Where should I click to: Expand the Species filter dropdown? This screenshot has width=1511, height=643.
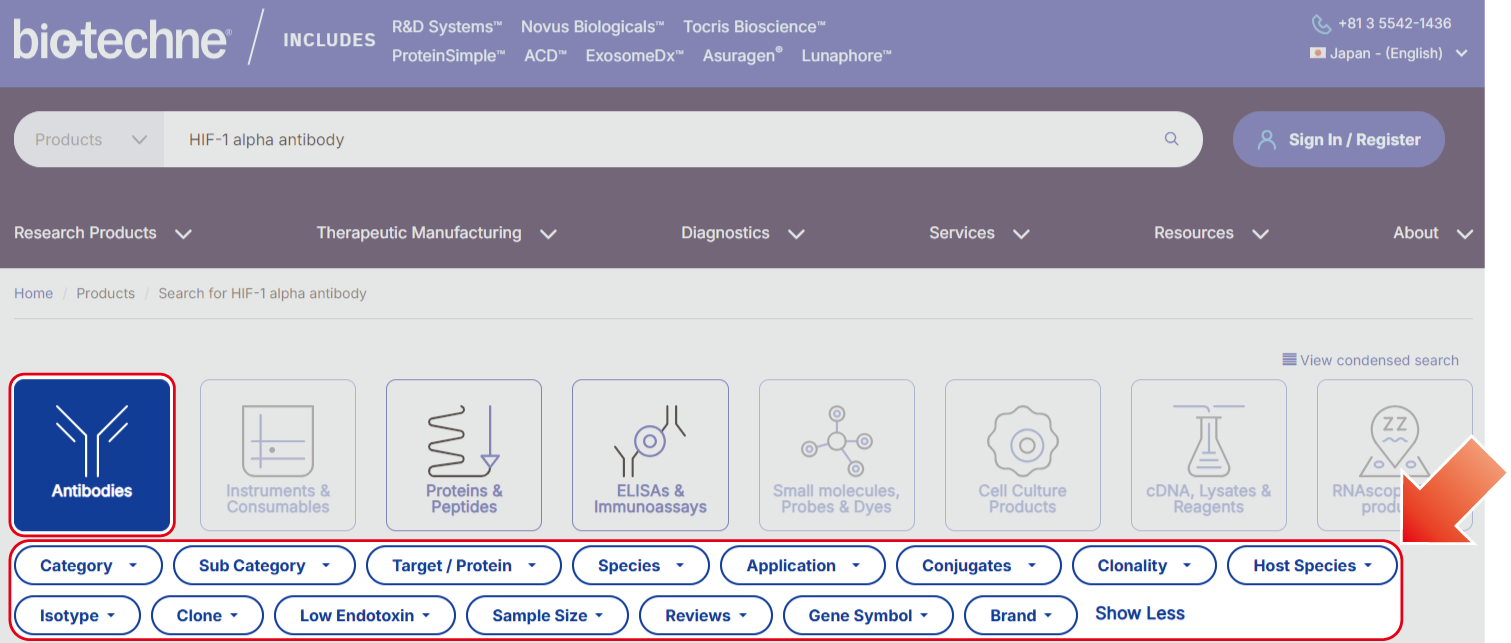pos(640,566)
